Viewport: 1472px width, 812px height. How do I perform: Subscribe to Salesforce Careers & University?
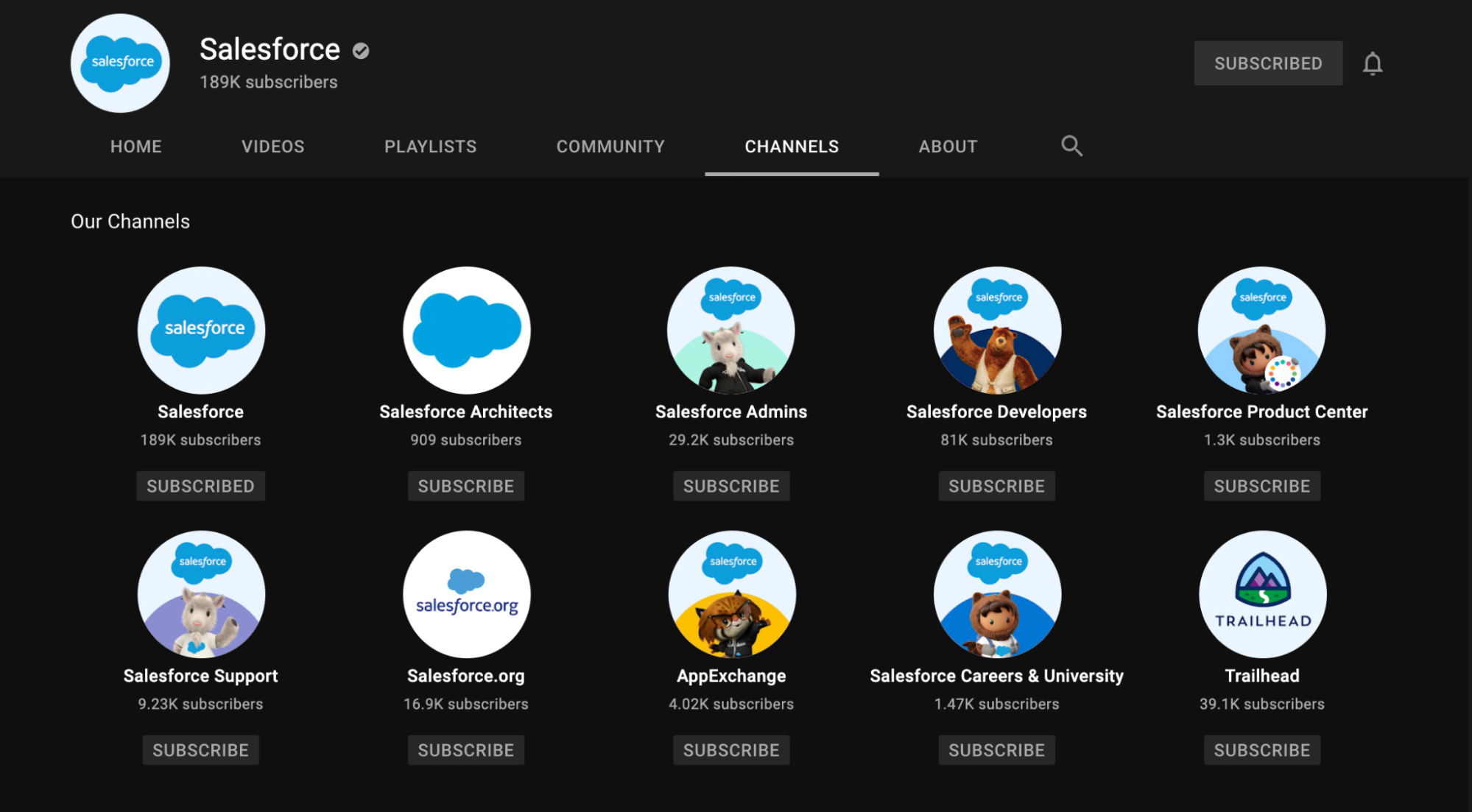pyautogui.click(x=996, y=749)
